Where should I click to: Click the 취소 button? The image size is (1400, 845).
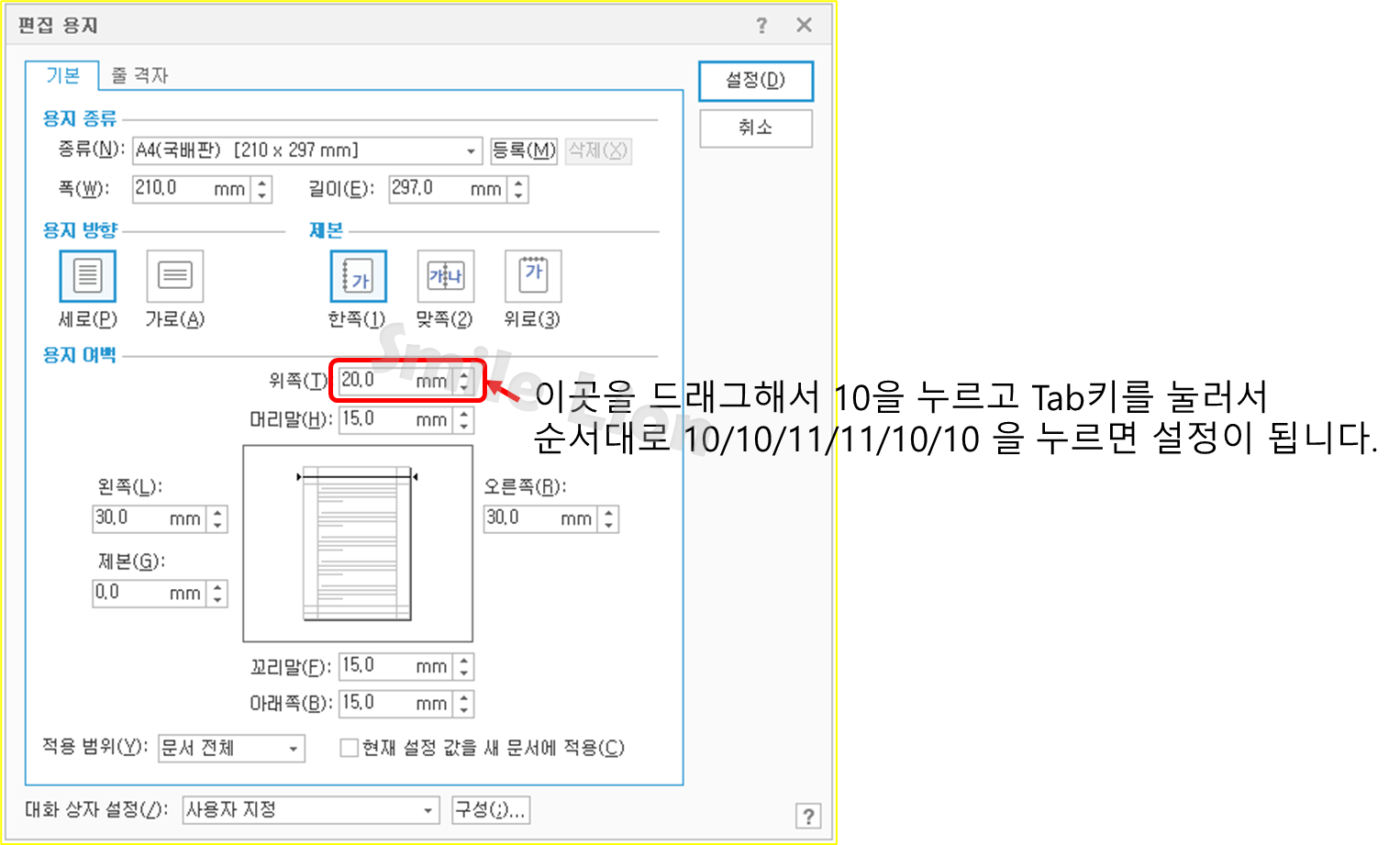click(x=756, y=128)
